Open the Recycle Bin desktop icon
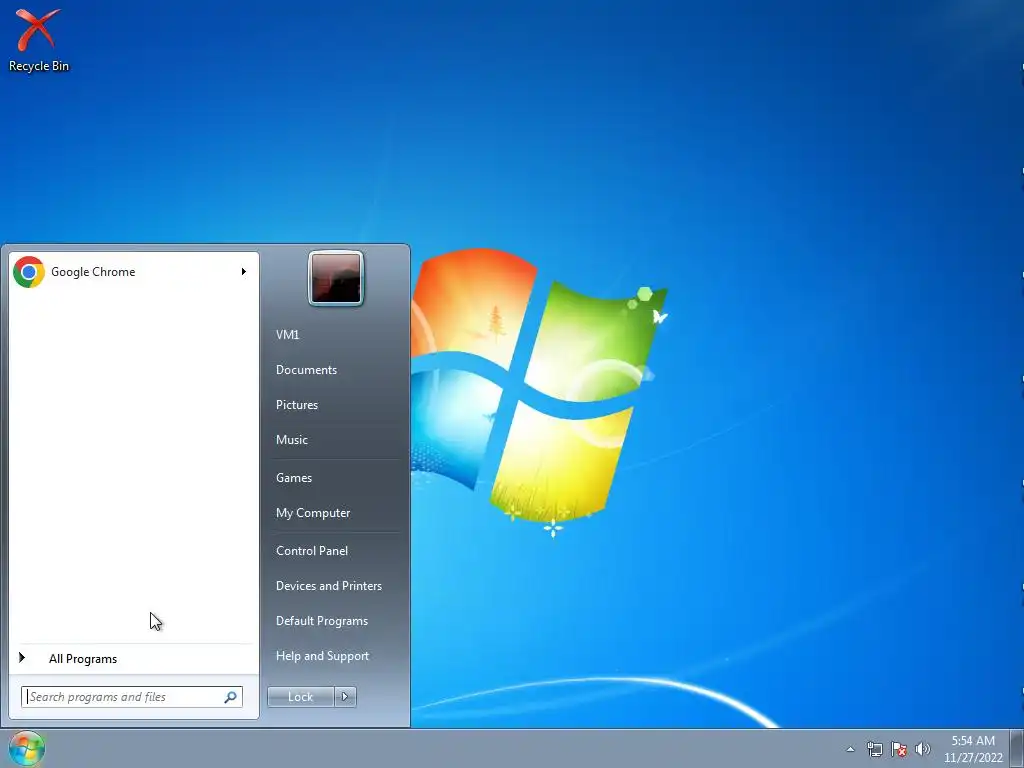 click(x=39, y=39)
